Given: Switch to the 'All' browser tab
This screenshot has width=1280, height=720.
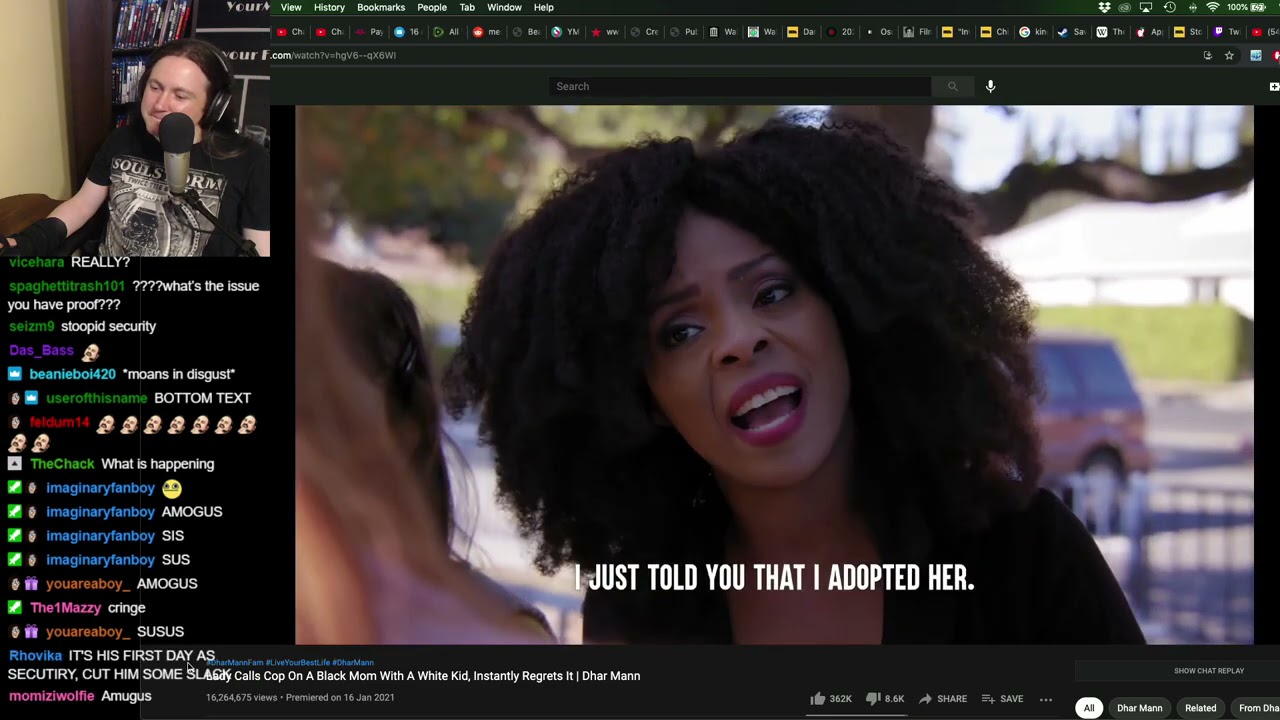Looking at the screenshot, I should (447, 32).
